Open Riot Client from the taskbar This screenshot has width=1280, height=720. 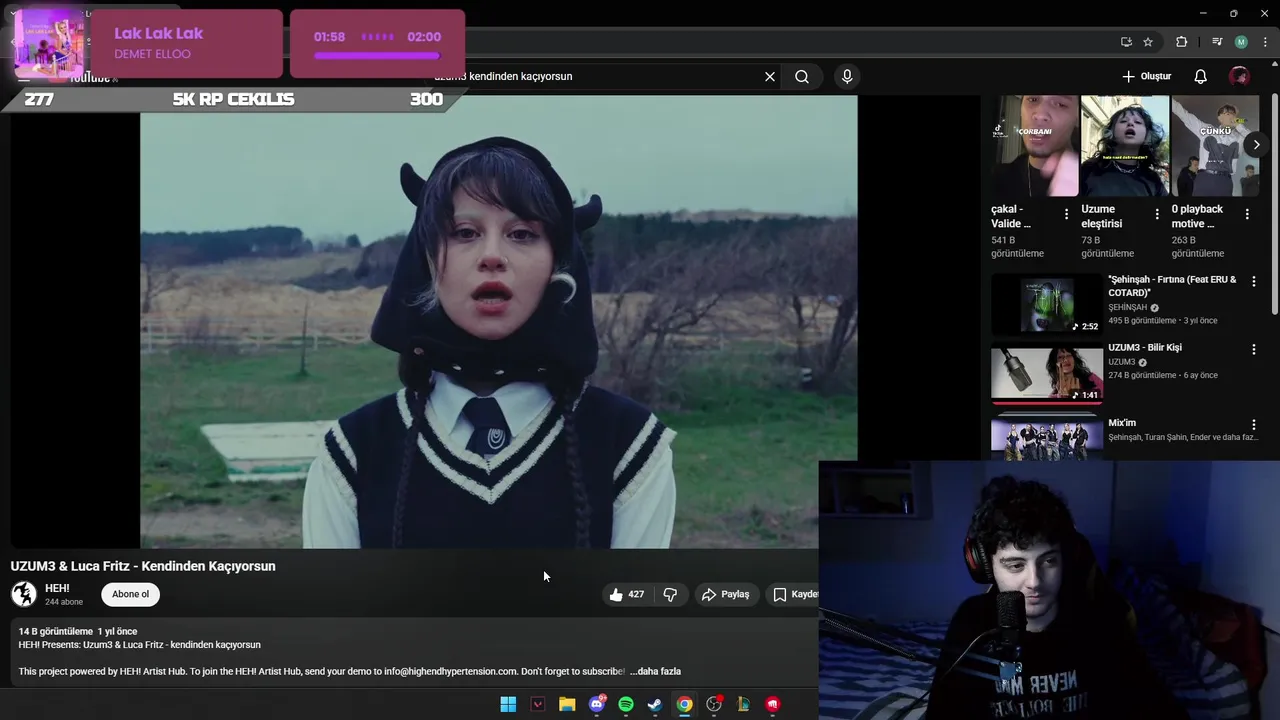pos(772,704)
